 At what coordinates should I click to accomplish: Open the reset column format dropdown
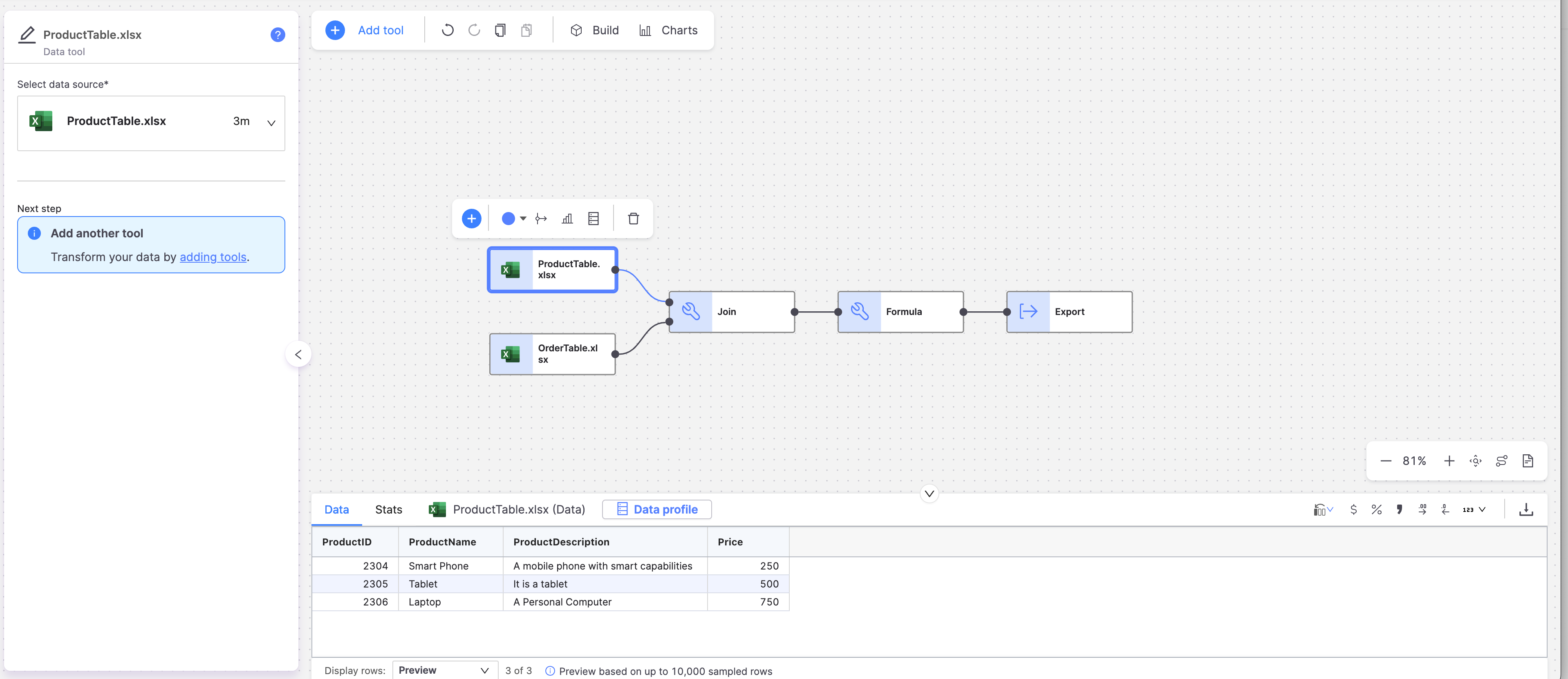pos(1323,509)
